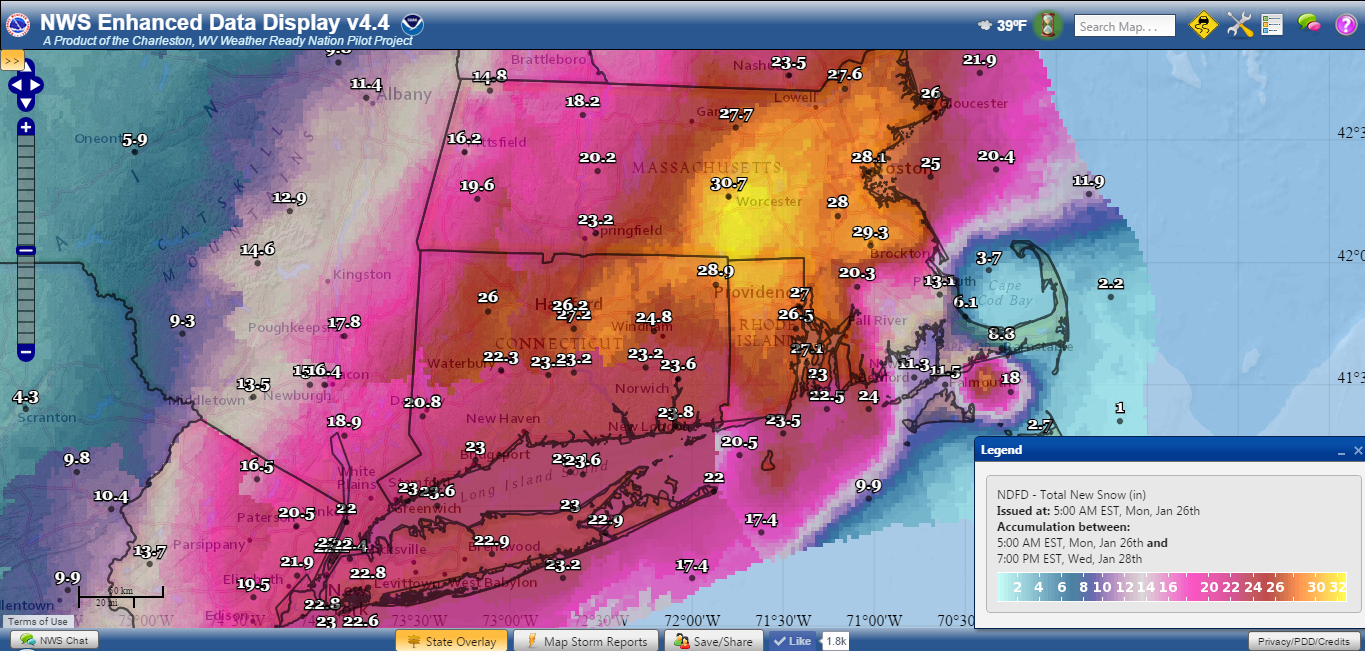The width and height of the screenshot is (1365, 651).
Task: Click the 26 snowfall label in western Connecticut
Action: (x=487, y=297)
